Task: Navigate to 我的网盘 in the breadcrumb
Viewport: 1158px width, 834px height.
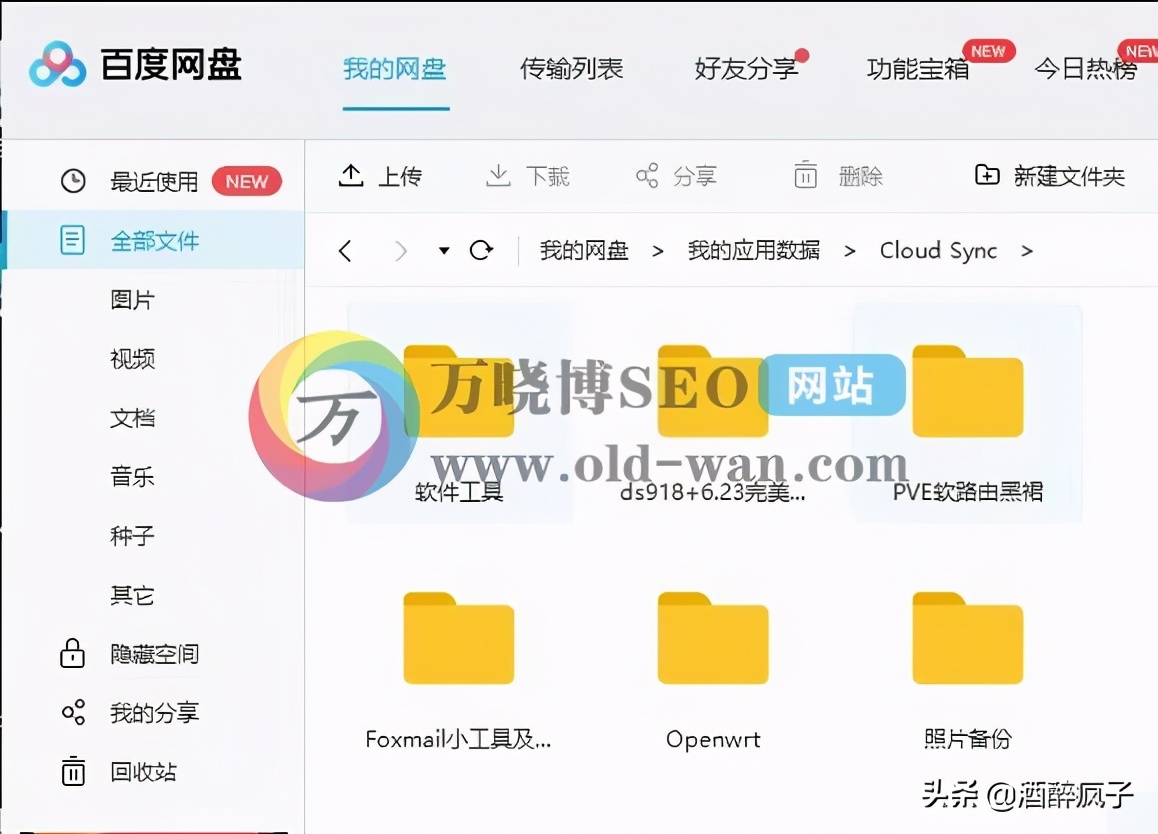Action: [x=585, y=250]
